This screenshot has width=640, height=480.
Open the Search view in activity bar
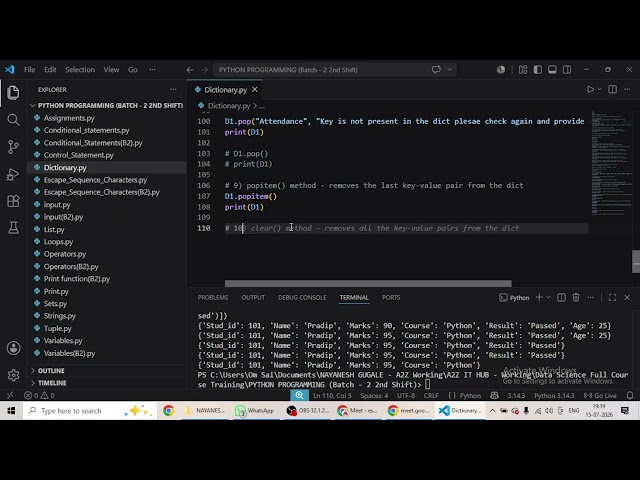pos(13,120)
